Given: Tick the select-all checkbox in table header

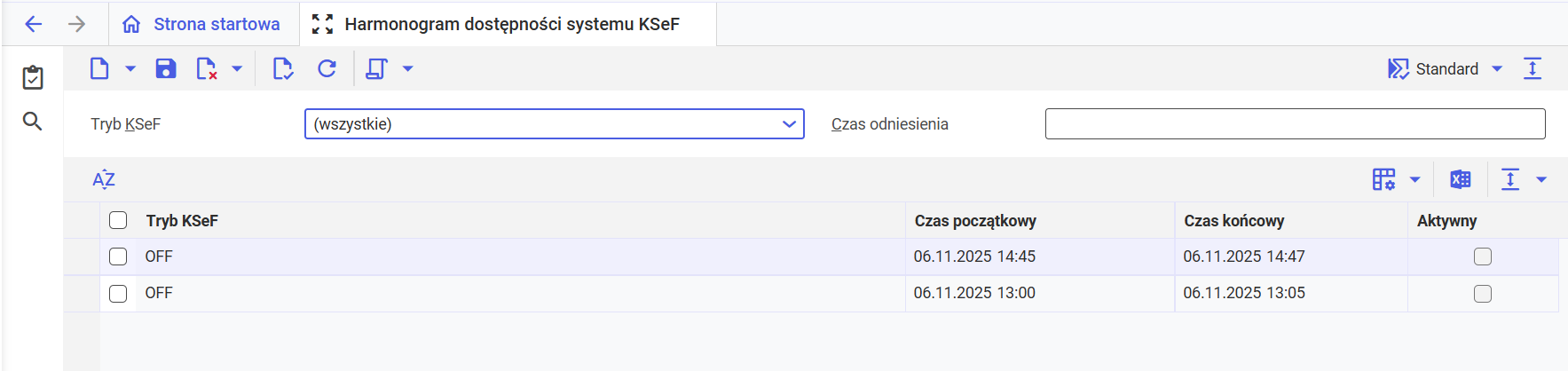Looking at the screenshot, I should click(x=118, y=221).
